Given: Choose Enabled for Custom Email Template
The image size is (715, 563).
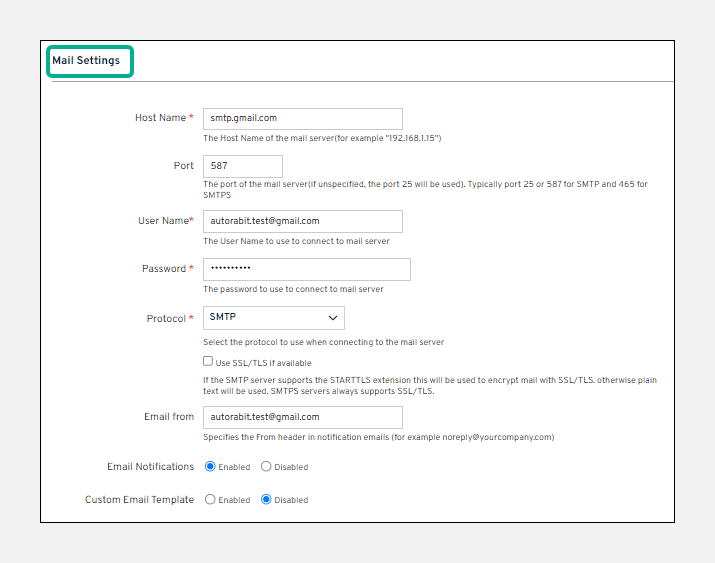Looking at the screenshot, I should click(210, 499).
